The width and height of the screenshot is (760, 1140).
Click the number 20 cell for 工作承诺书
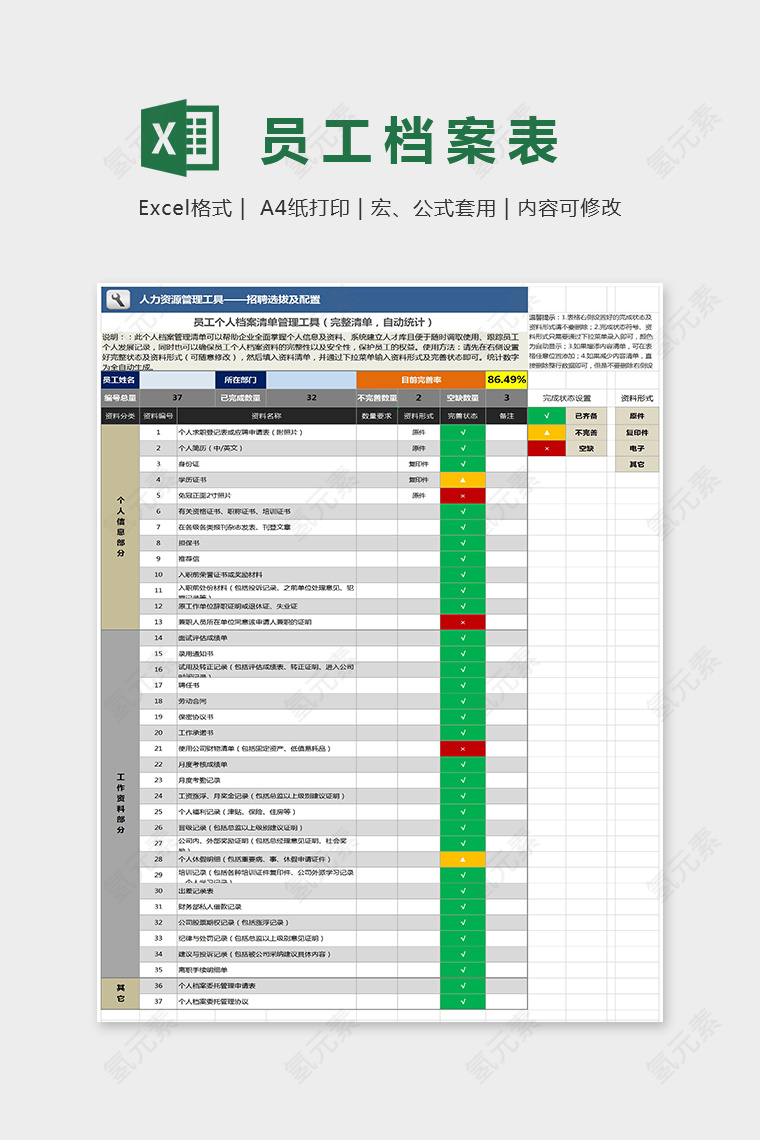coord(158,733)
